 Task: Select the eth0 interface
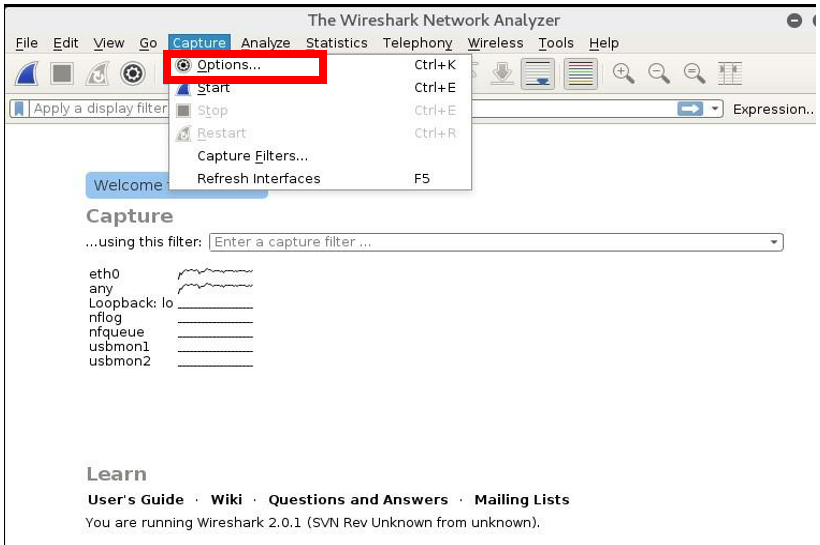click(104, 274)
